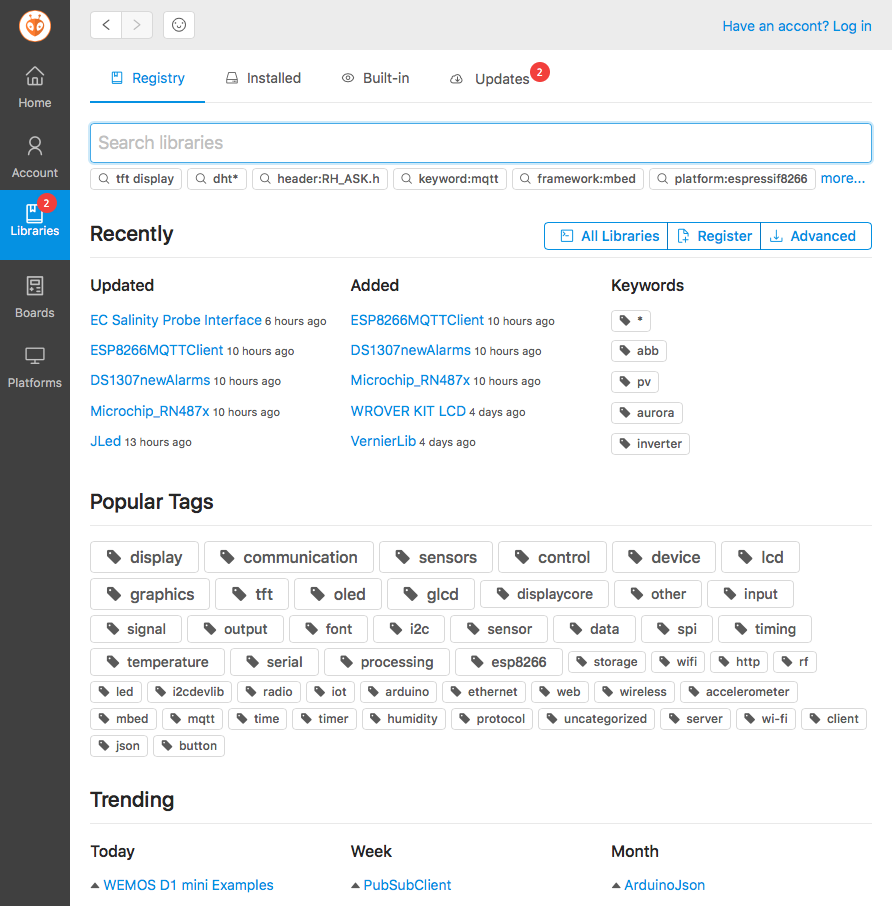Select the 'device' popular tag
The image size is (892, 906).
click(664, 557)
